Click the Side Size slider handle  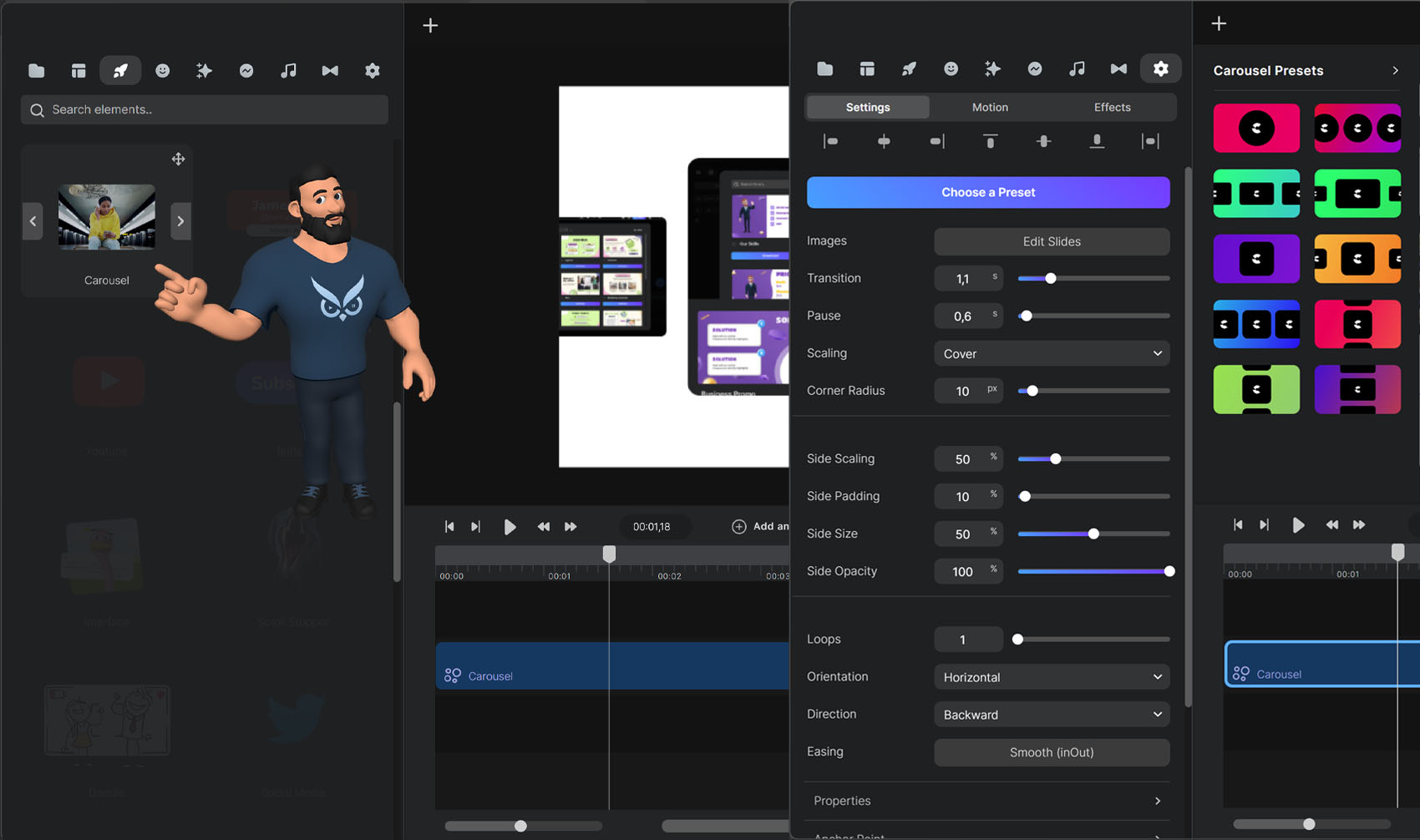(1093, 534)
